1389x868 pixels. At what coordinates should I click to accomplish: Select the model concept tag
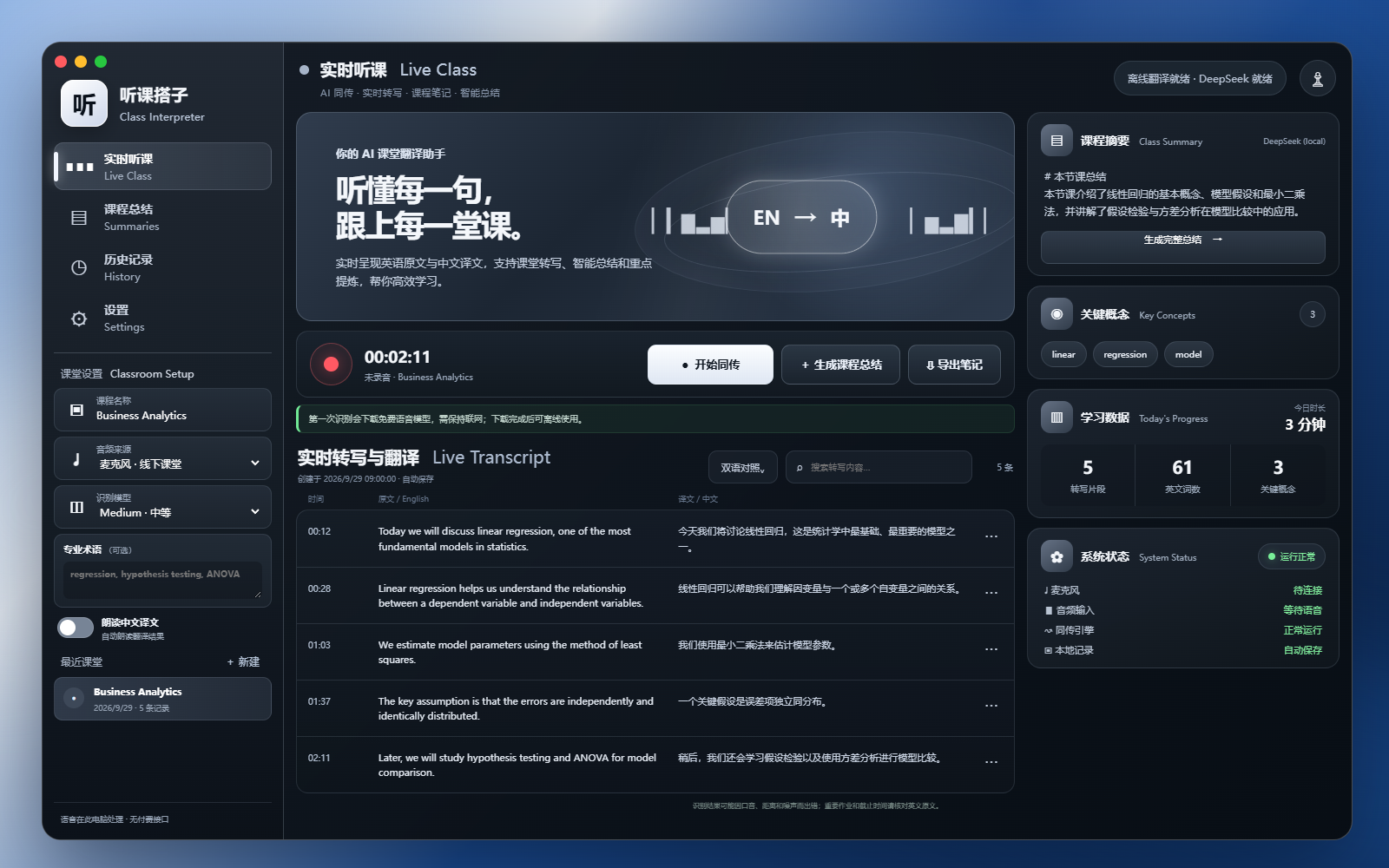1188,354
